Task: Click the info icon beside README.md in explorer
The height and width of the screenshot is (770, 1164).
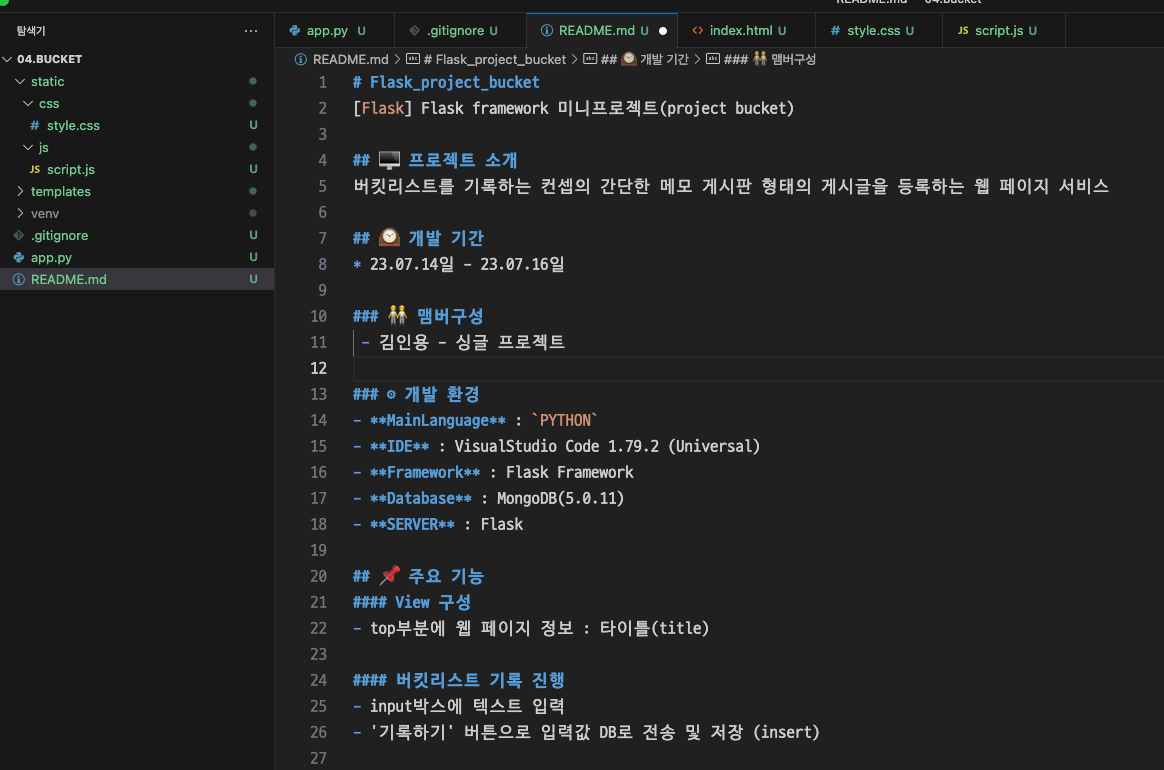Action: [x=19, y=279]
